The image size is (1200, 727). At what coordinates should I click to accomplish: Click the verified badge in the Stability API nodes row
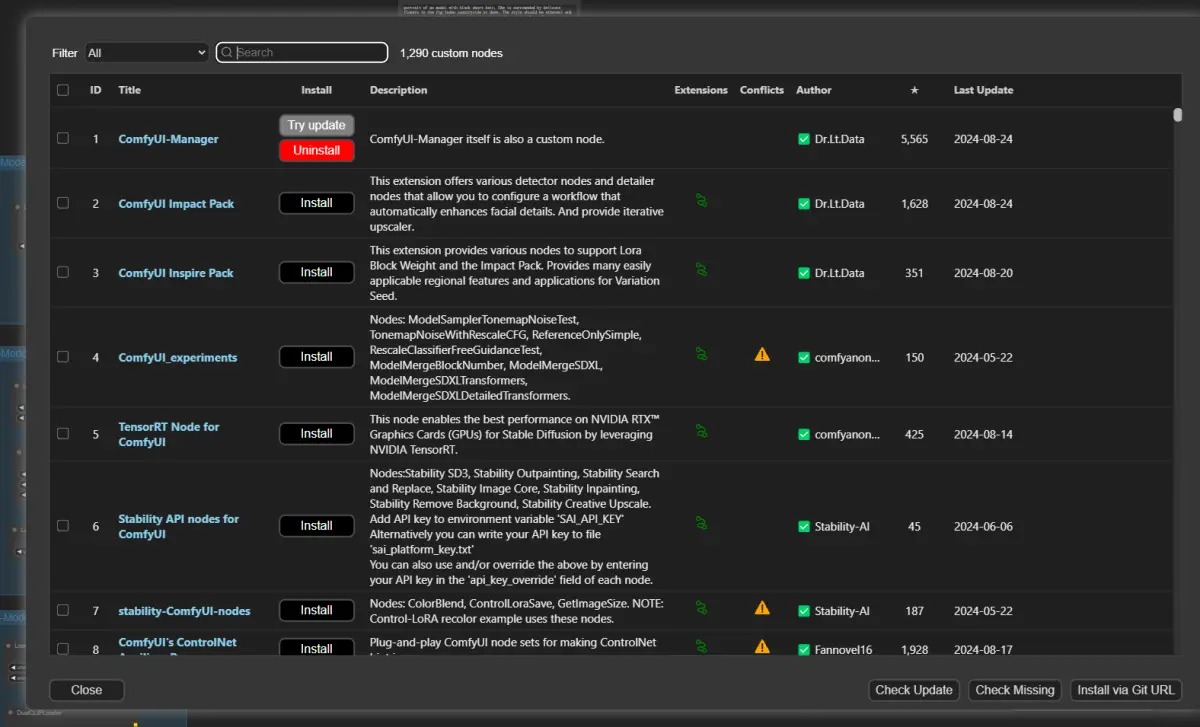tap(804, 526)
